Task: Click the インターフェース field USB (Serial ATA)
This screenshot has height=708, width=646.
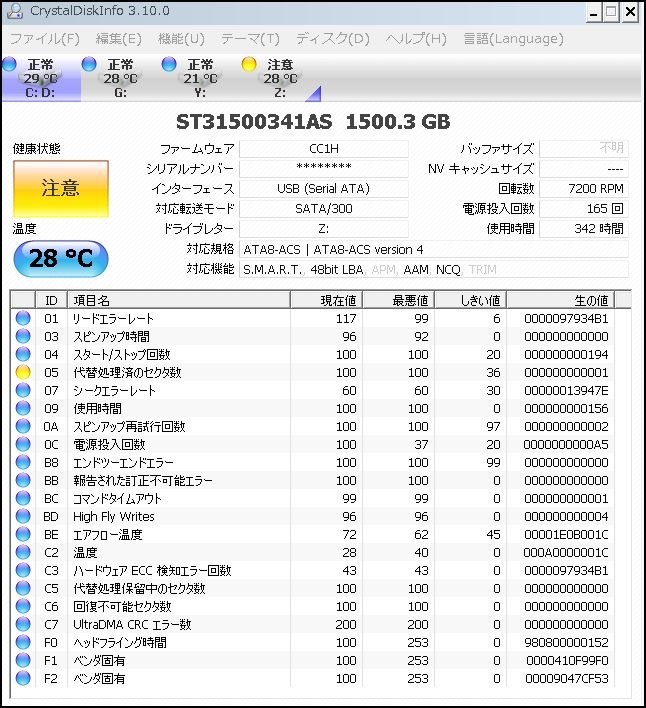Action: click(x=324, y=189)
